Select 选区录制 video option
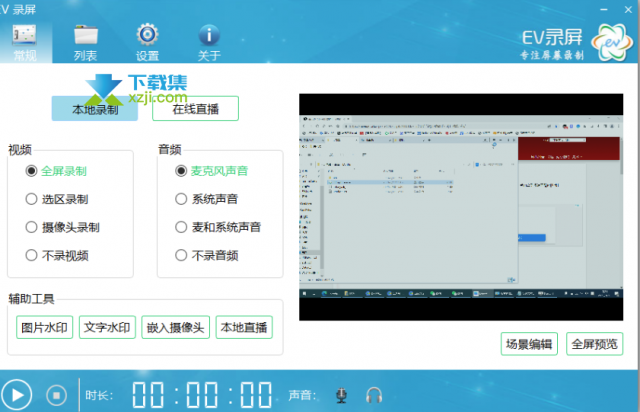 (x=57, y=199)
